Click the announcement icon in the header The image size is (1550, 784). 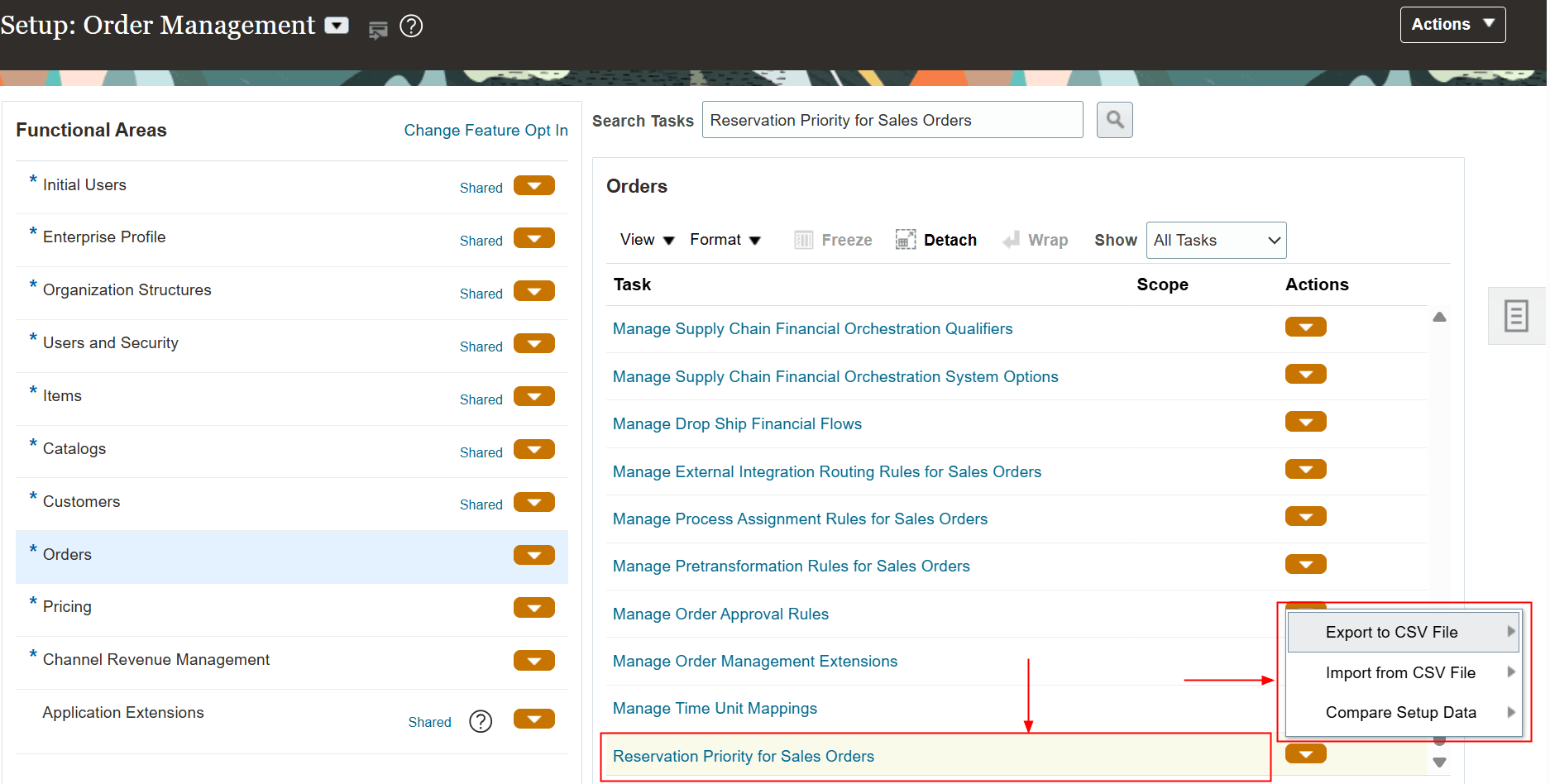click(x=378, y=29)
